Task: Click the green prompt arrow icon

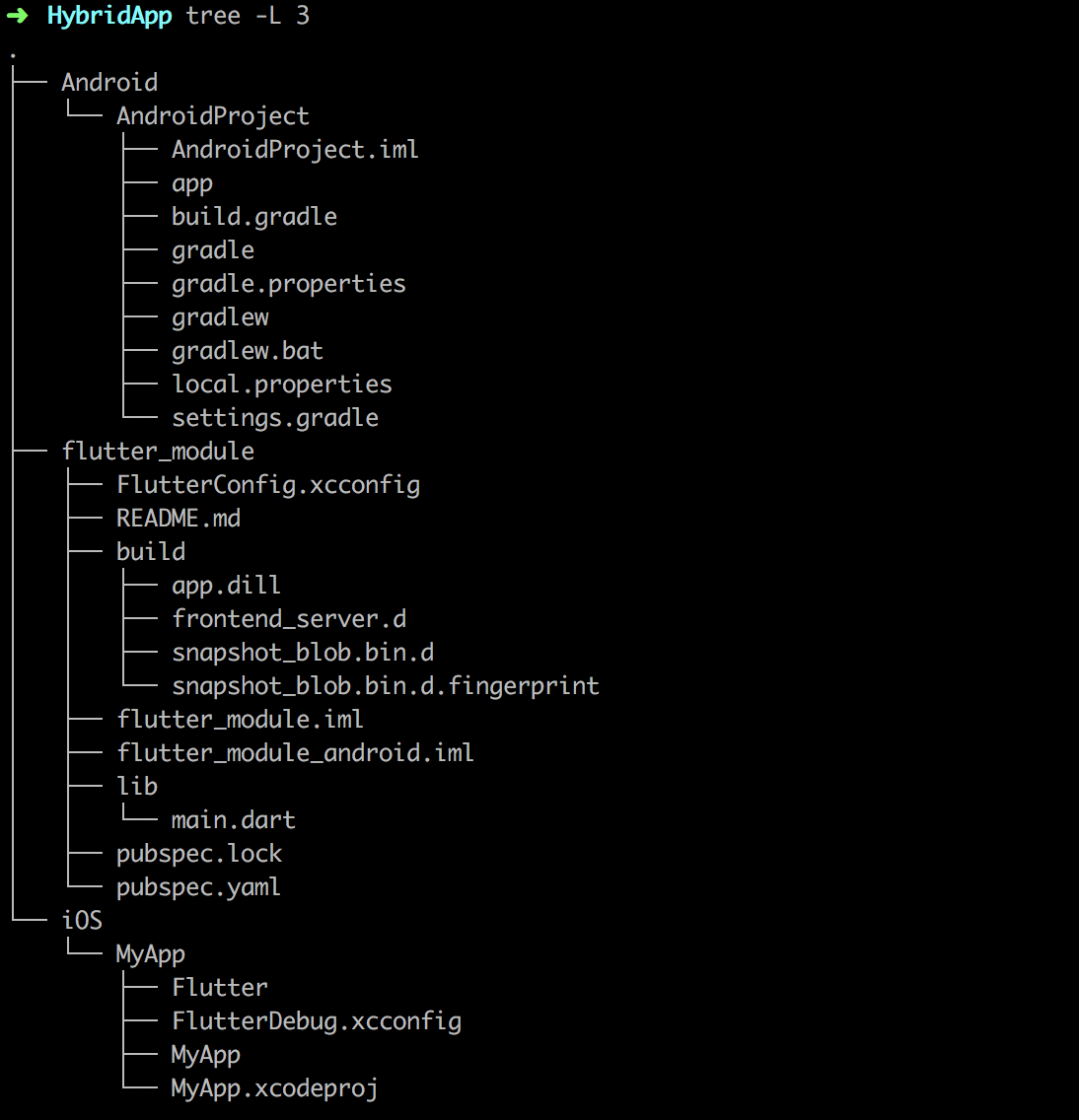Action: click(x=17, y=16)
